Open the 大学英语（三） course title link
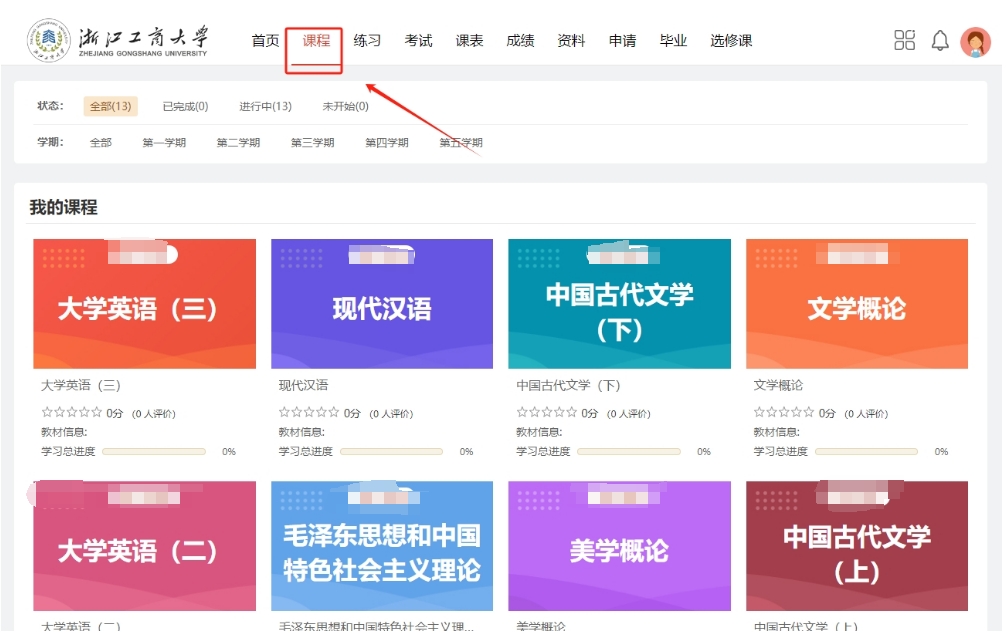The height and width of the screenshot is (633, 1006). 81,385
